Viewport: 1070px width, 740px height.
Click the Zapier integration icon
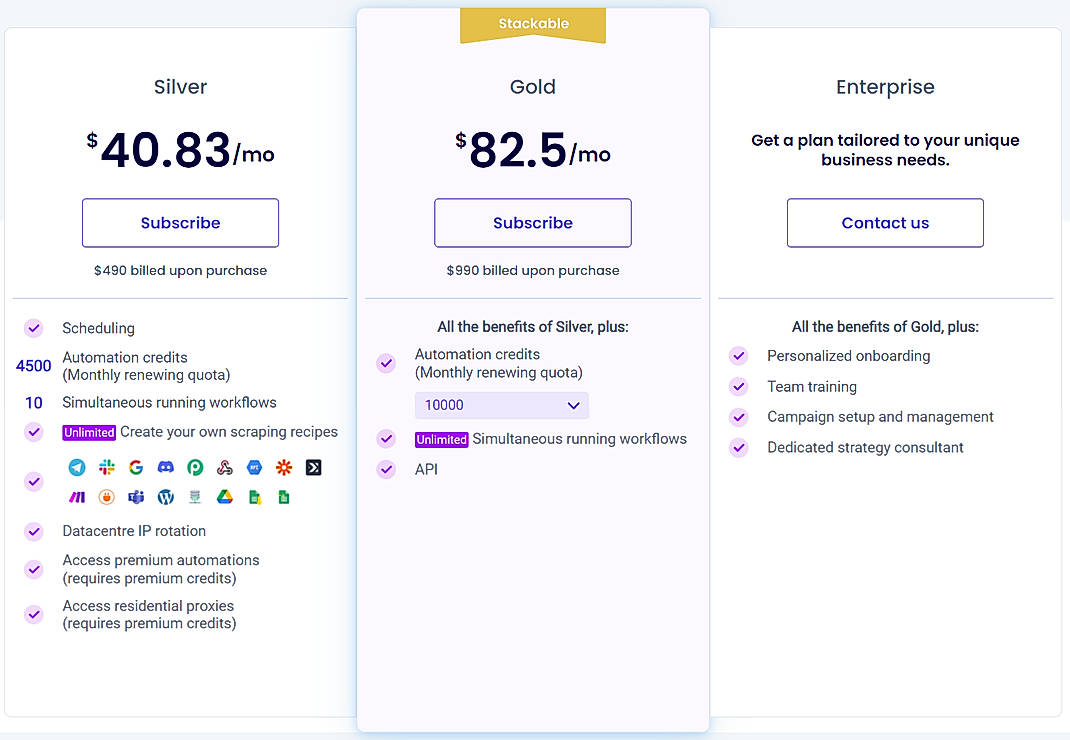pyautogui.click(x=283, y=467)
